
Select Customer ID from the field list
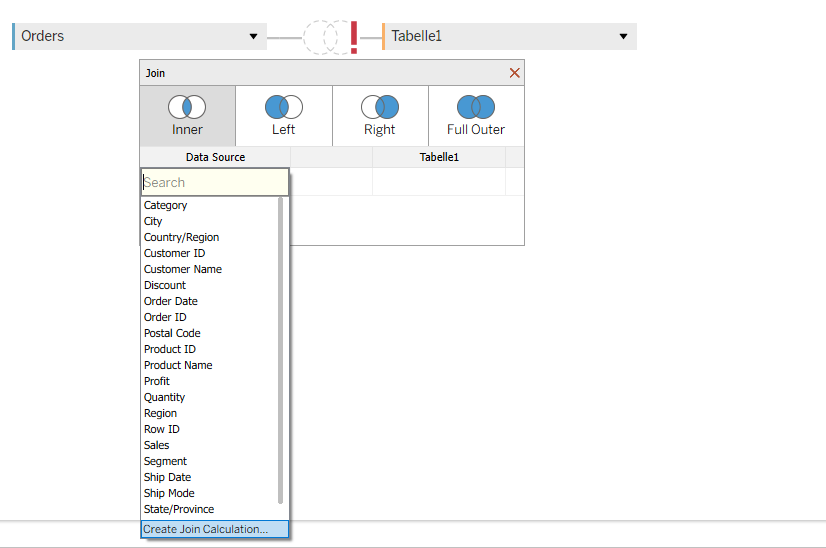173,253
